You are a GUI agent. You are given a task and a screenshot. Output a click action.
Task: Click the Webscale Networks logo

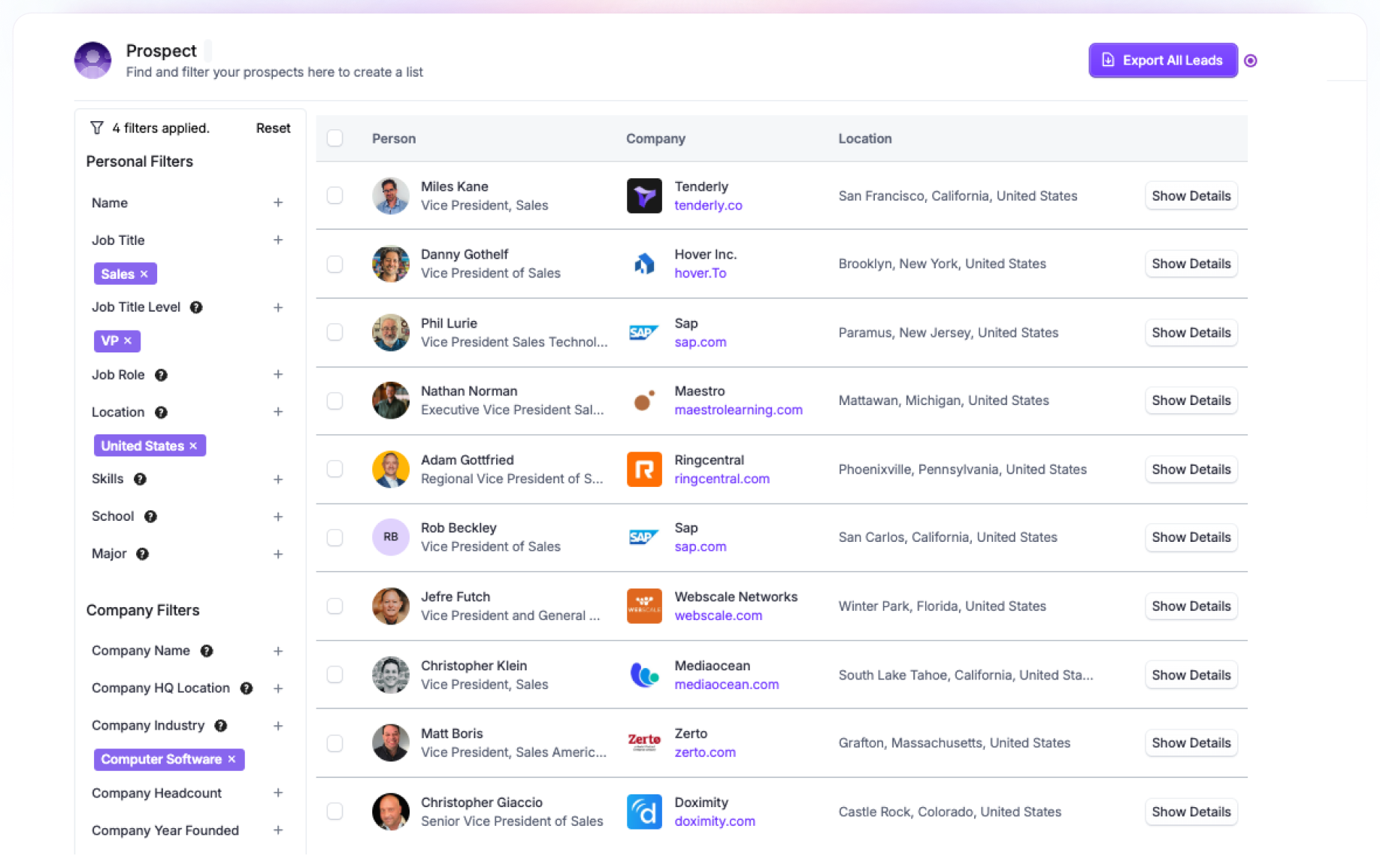[644, 606]
